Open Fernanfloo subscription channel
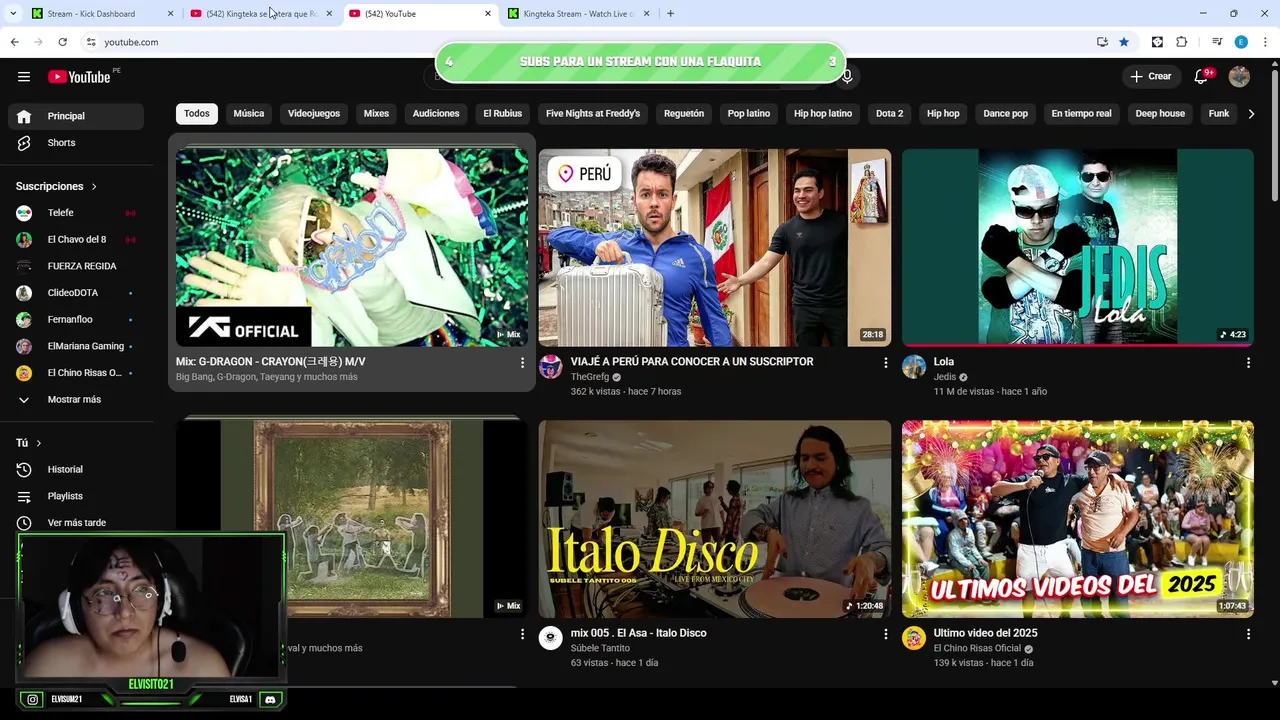 point(76,320)
